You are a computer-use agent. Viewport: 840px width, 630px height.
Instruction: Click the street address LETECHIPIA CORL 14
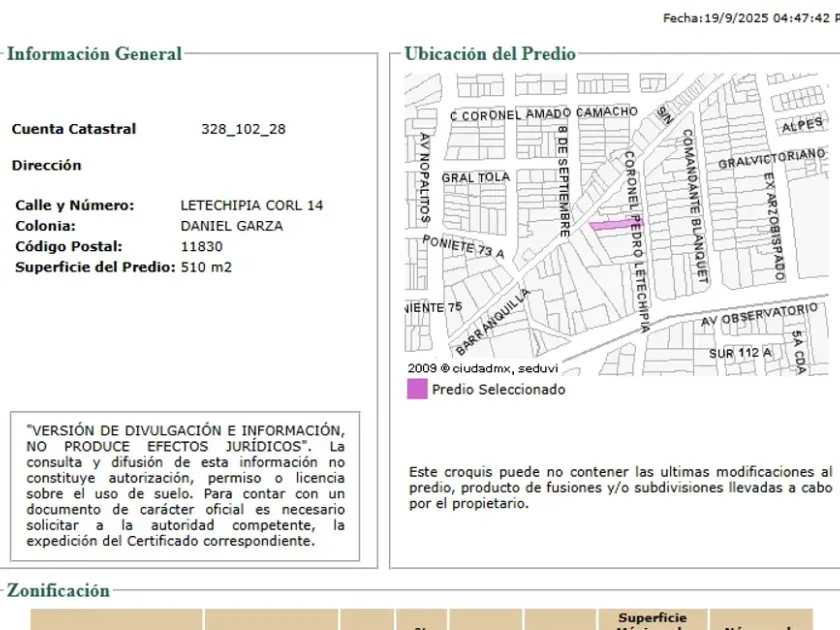pyautogui.click(x=251, y=205)
